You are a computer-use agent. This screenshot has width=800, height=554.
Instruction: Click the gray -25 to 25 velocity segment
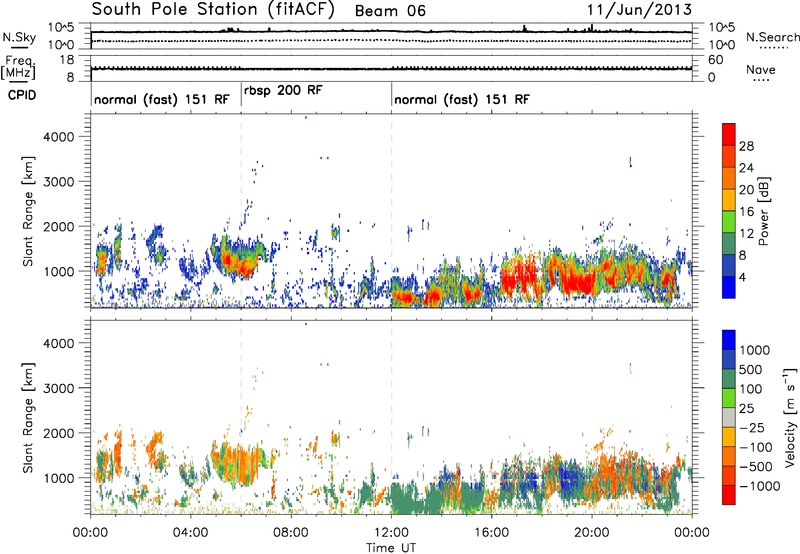pyautogui.click(x=729, y=417)
